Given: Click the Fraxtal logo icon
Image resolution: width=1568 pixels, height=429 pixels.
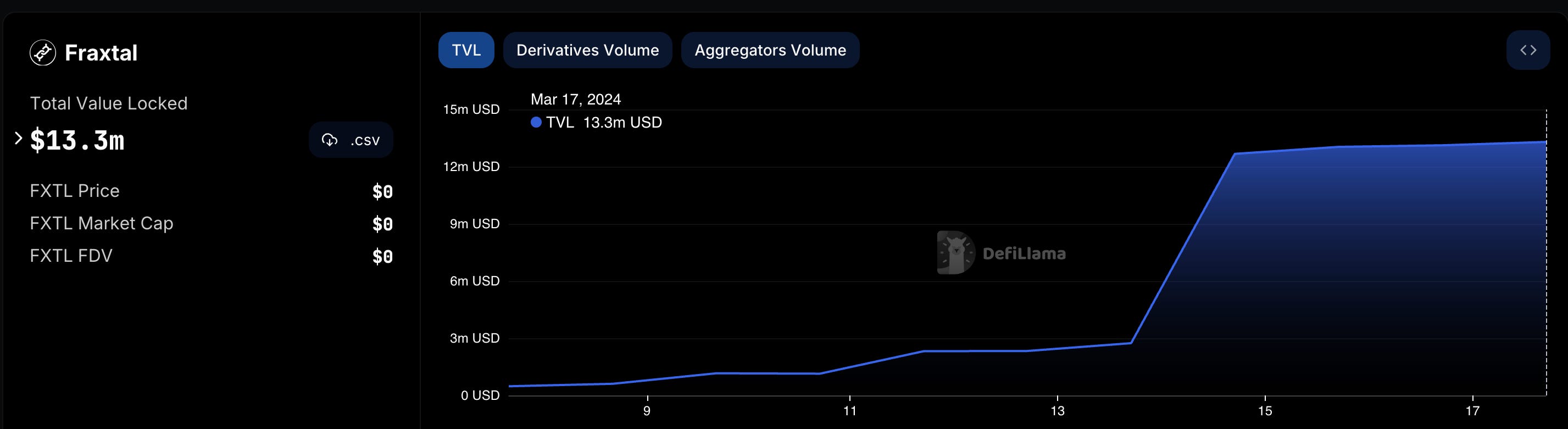Looking at the screenshot, I should pyautogui.click(x=43, y=53).
